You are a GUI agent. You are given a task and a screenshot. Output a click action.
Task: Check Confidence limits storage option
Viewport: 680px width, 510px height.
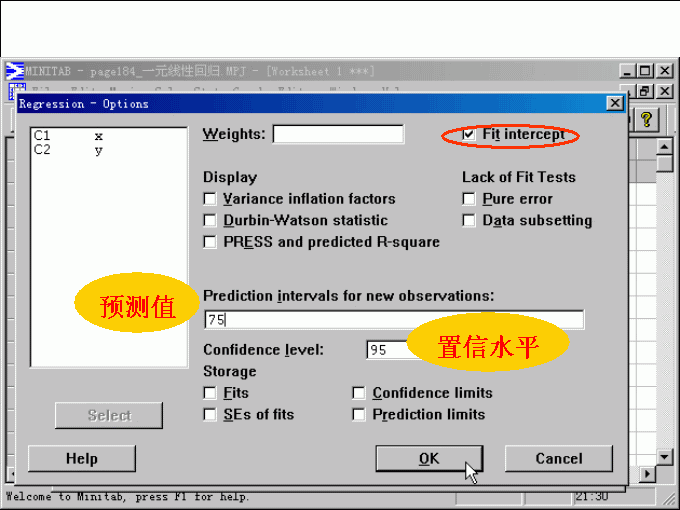[359, 393]
